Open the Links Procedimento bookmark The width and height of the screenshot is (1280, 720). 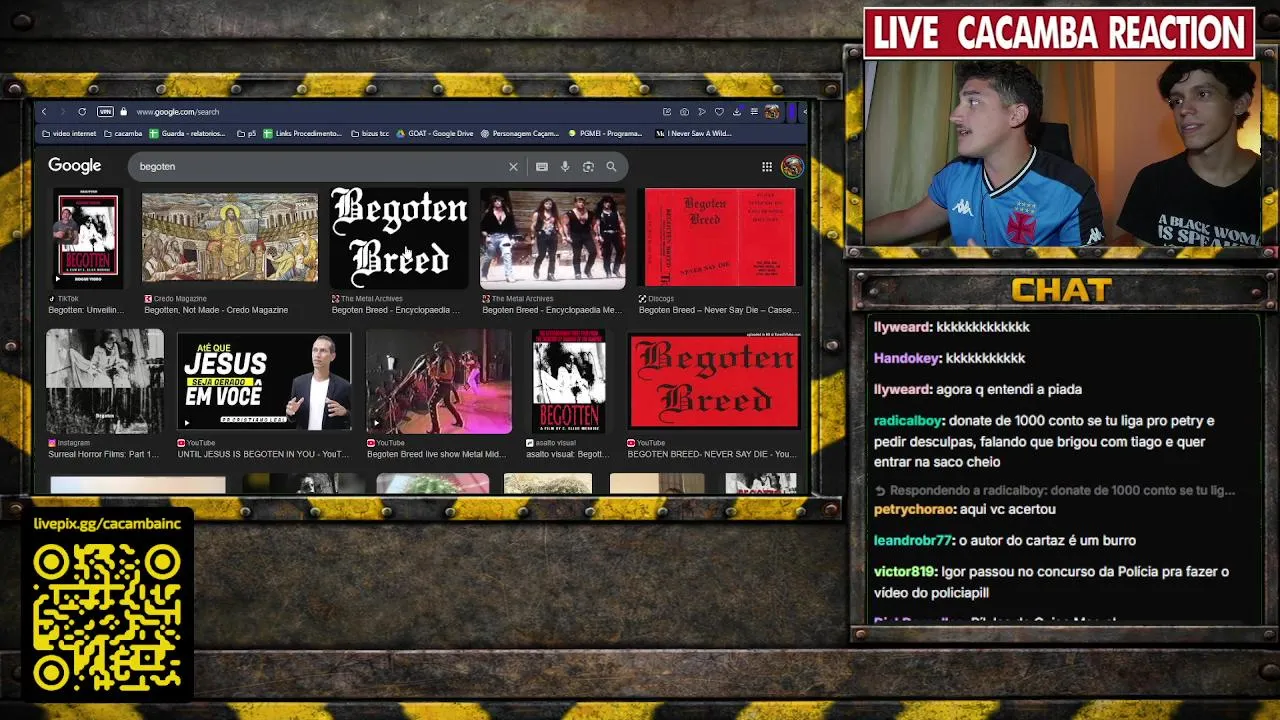click(302, 133)
